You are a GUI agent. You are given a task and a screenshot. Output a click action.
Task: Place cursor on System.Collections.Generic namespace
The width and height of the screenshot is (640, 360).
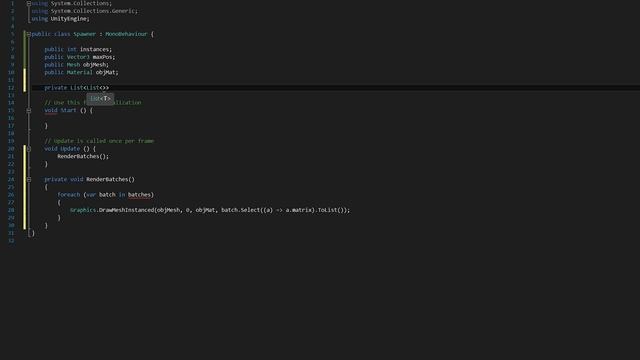pos(93,11)
